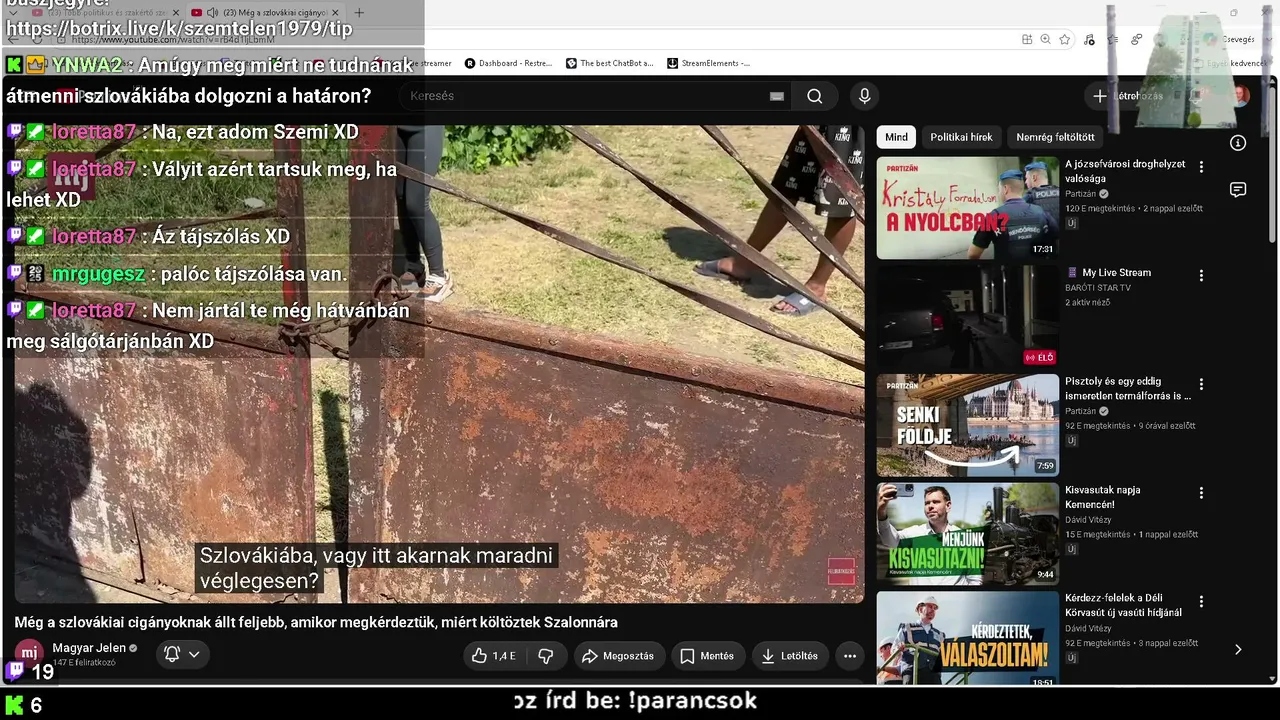
Task: Open the 'KÉRDEZTETEK, VÁLASZOLTAM!' video thumbnail
Action: [967, 639]
